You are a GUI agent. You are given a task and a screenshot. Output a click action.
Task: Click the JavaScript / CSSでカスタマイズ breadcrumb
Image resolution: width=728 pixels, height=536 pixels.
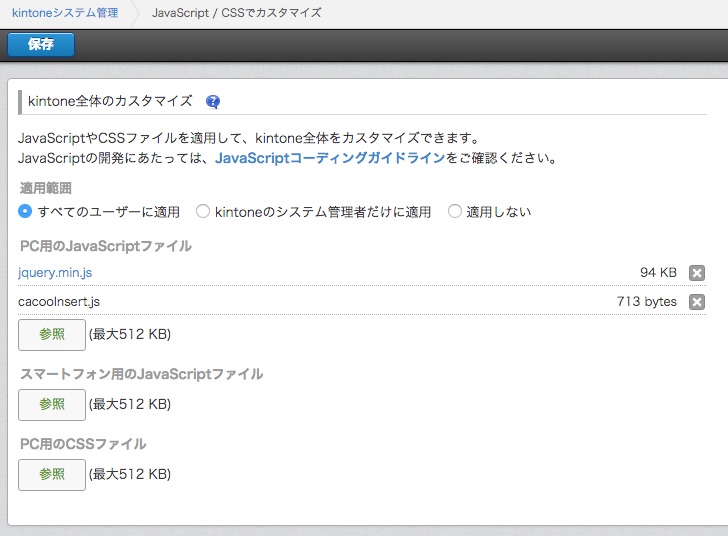pos(236,13)
